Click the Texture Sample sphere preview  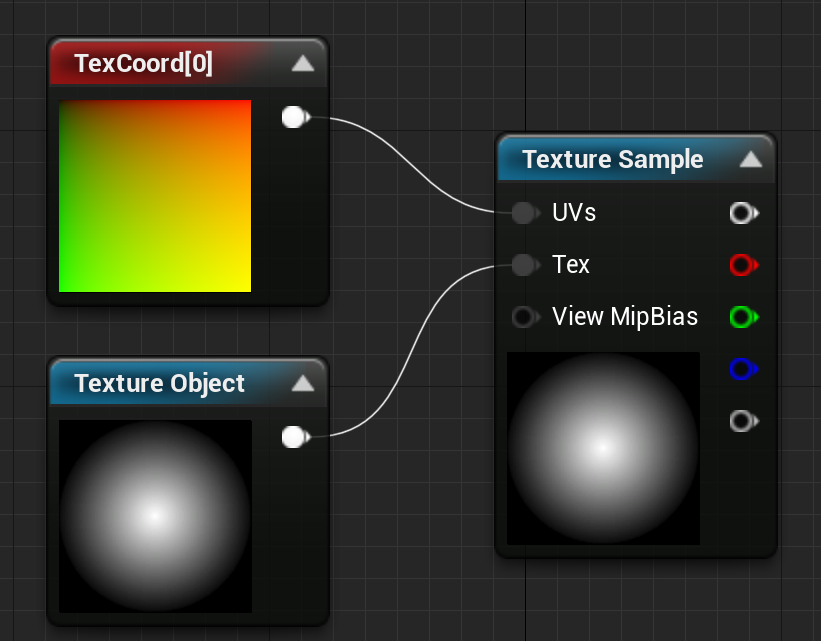603,448
